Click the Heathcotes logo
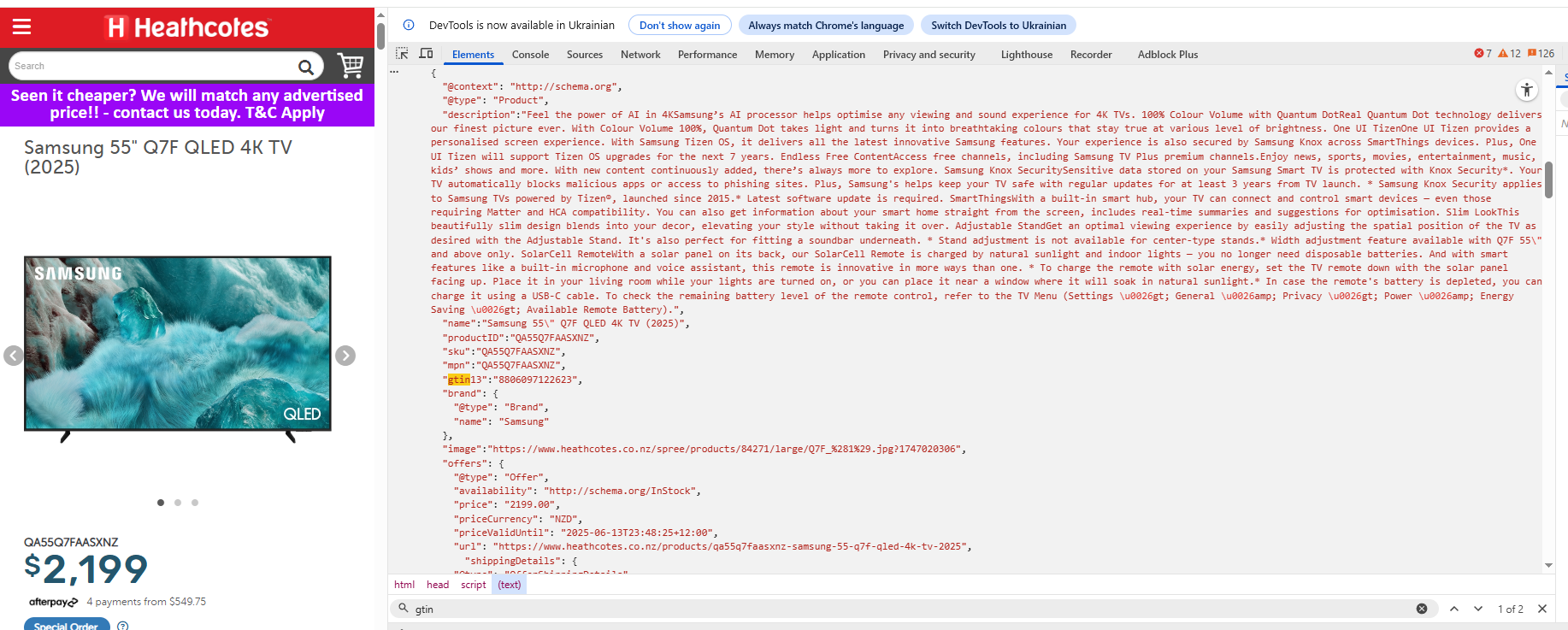This screenshot has height=630, width=1568. [x=187, y=27]
